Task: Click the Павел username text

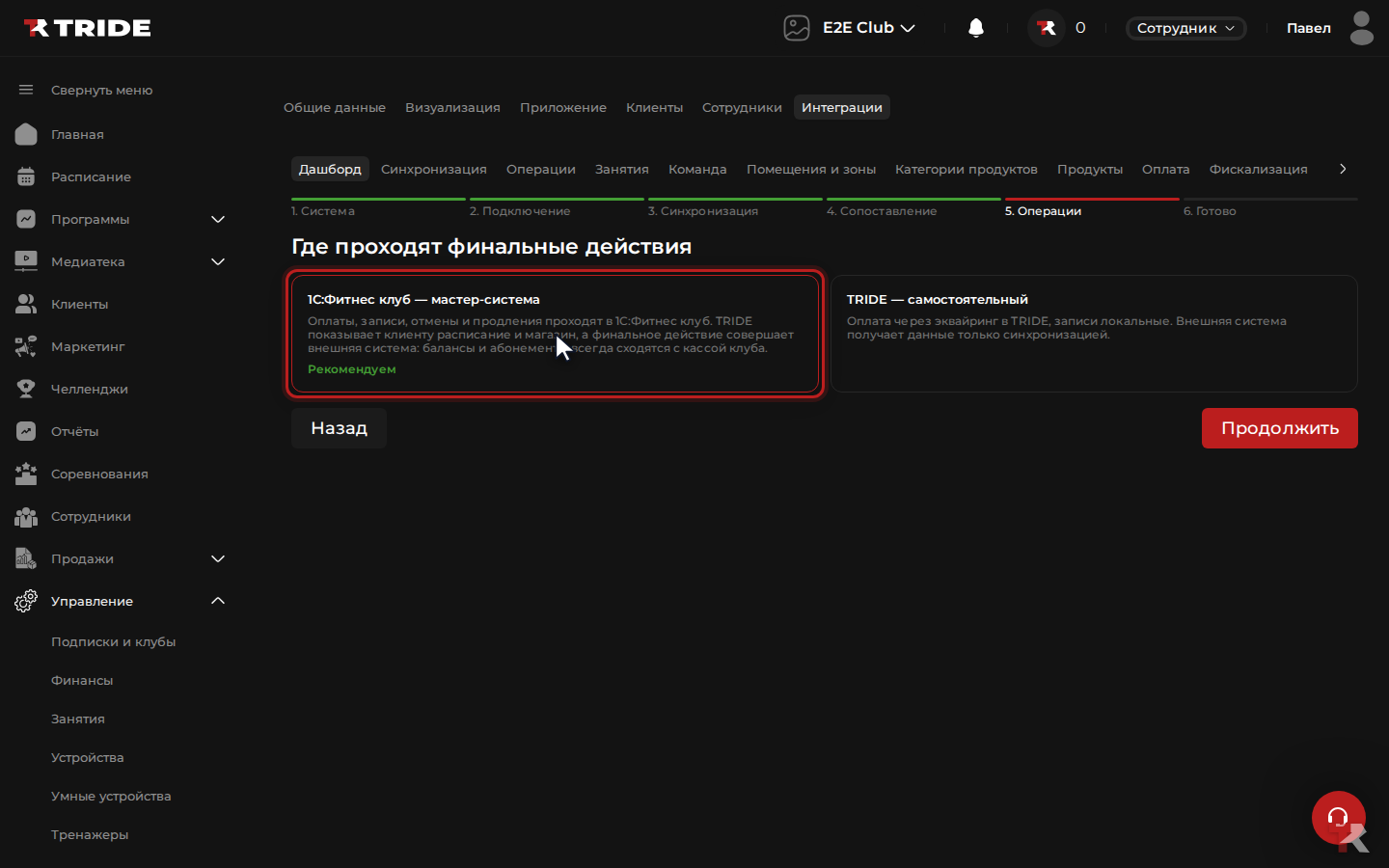Action: coord(1309,28)
